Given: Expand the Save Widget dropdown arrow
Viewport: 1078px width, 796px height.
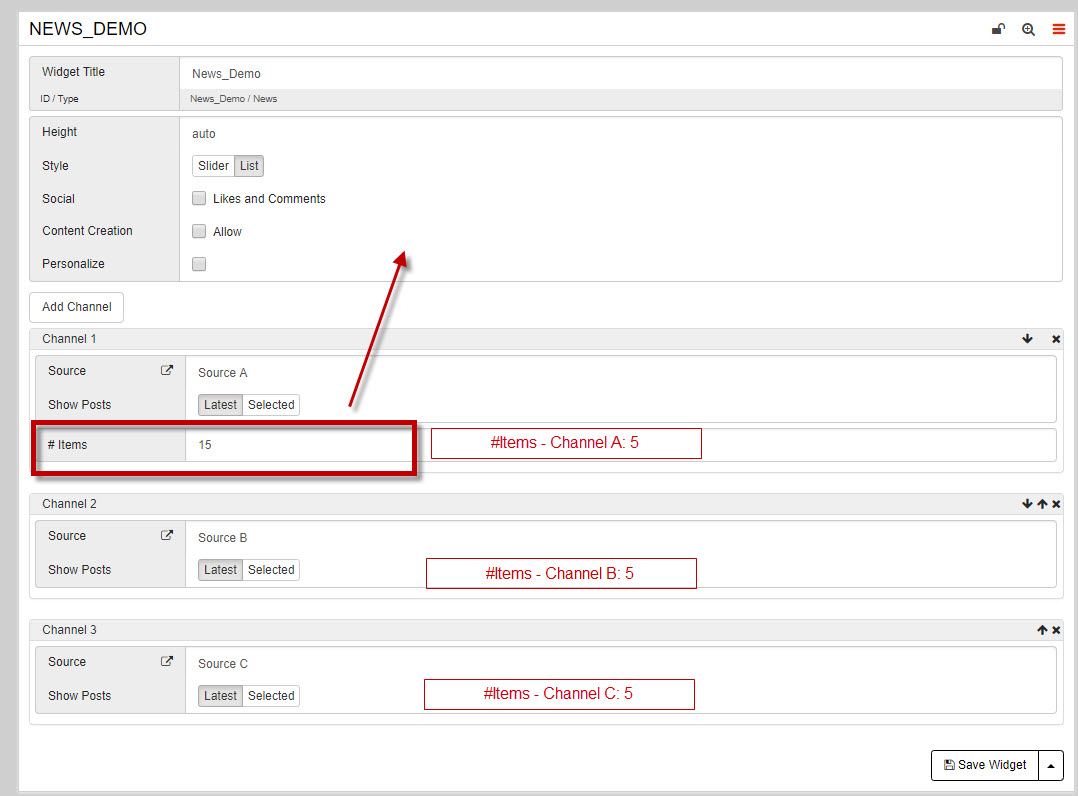Looking at the screenshot, I should click(x=1050, y=765).
